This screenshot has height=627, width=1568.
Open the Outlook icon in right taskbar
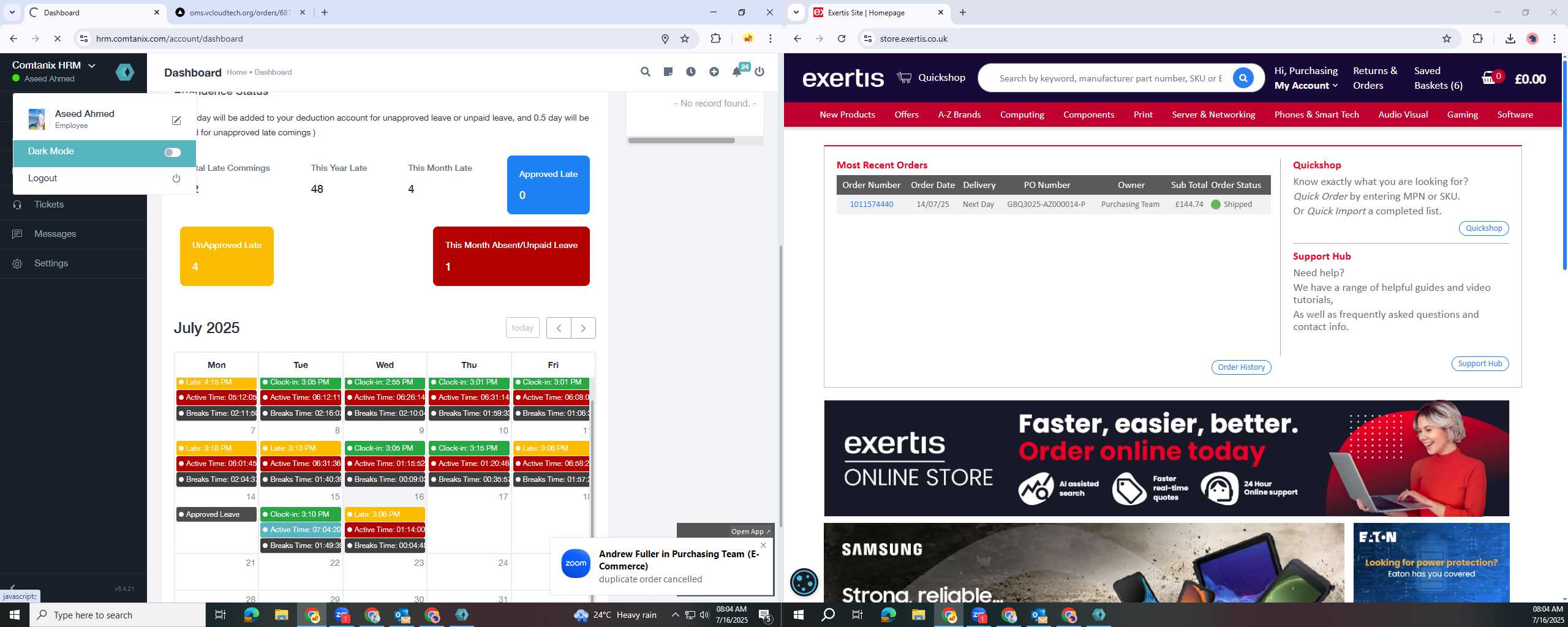tap(1039, 615)
